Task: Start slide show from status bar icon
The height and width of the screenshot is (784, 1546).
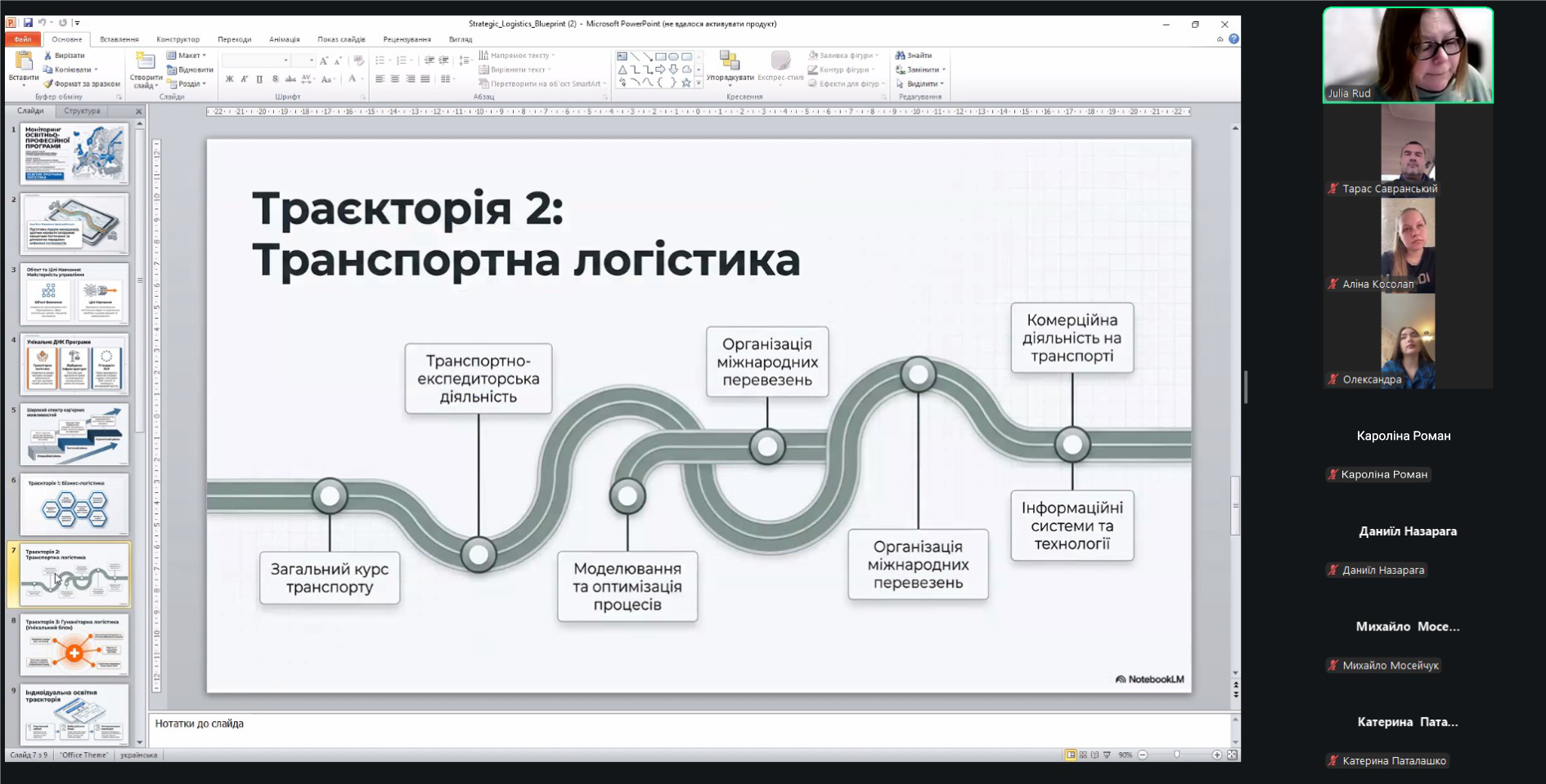Action: (1107, 755)
